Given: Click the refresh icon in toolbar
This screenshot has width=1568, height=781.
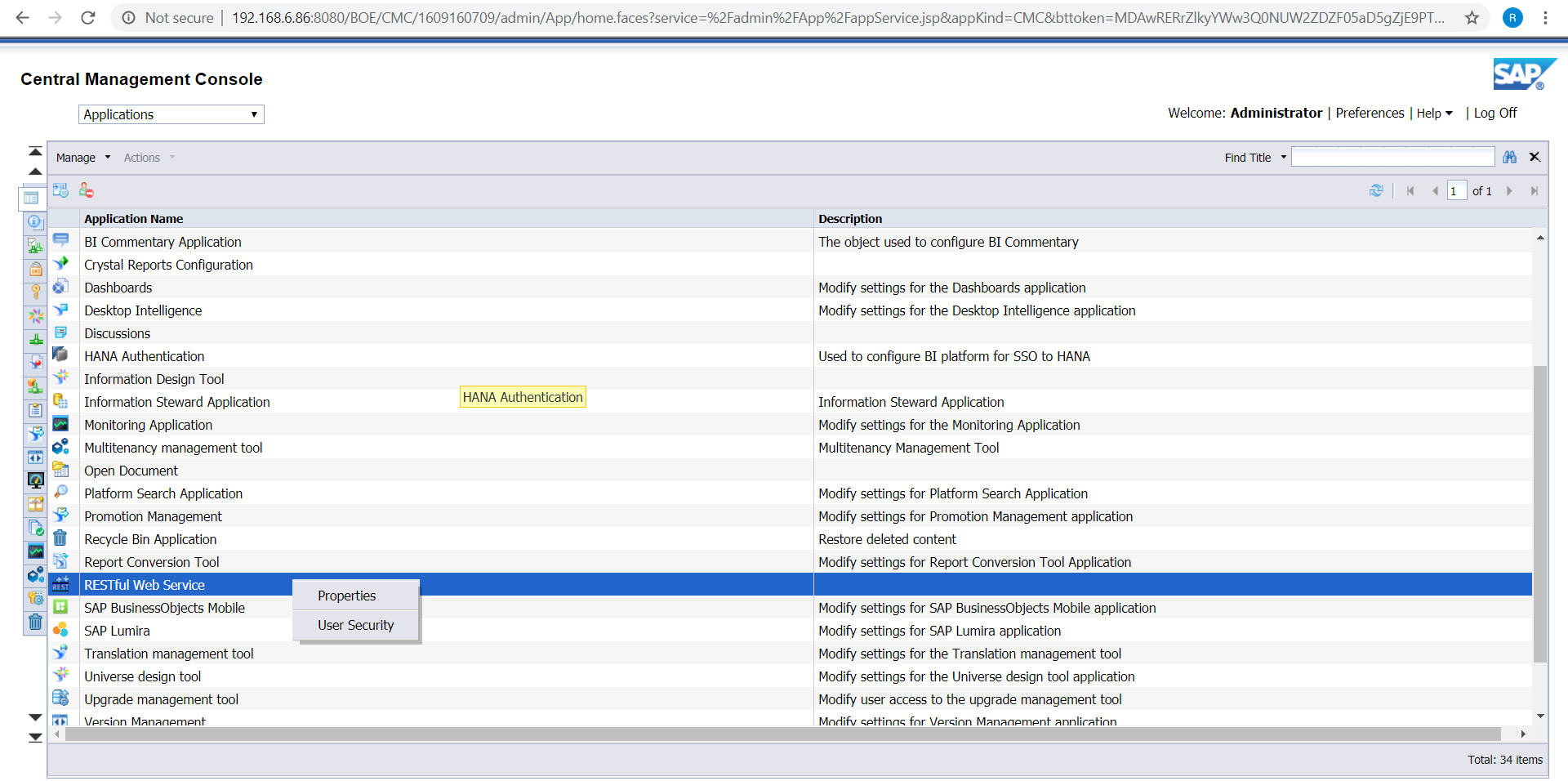Looking at the screenshot, I should (1376, 190).
